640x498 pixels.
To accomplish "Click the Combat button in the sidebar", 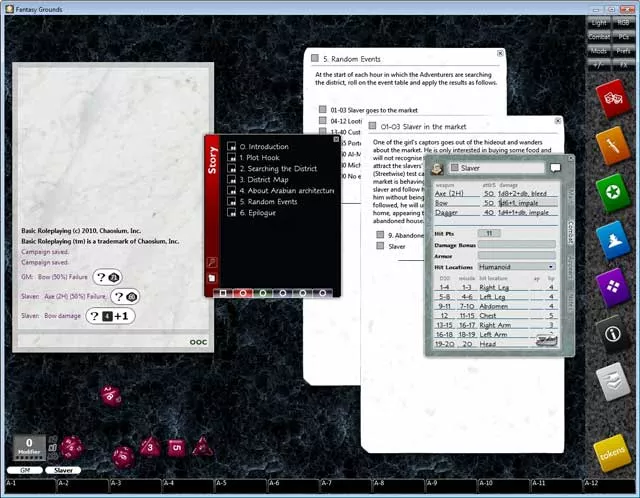I will click(x=599, y=37).
